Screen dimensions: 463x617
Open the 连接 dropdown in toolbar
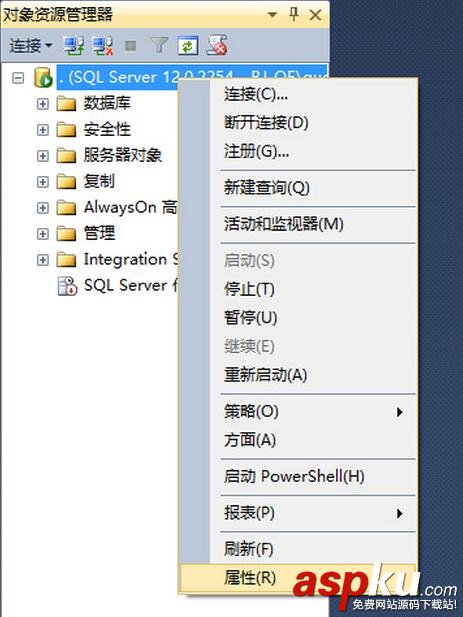[31, 46]
